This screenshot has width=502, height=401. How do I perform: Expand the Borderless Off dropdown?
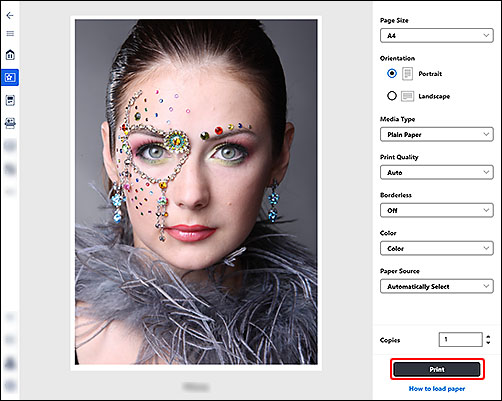pyautogui.click(x=437, y=210)
